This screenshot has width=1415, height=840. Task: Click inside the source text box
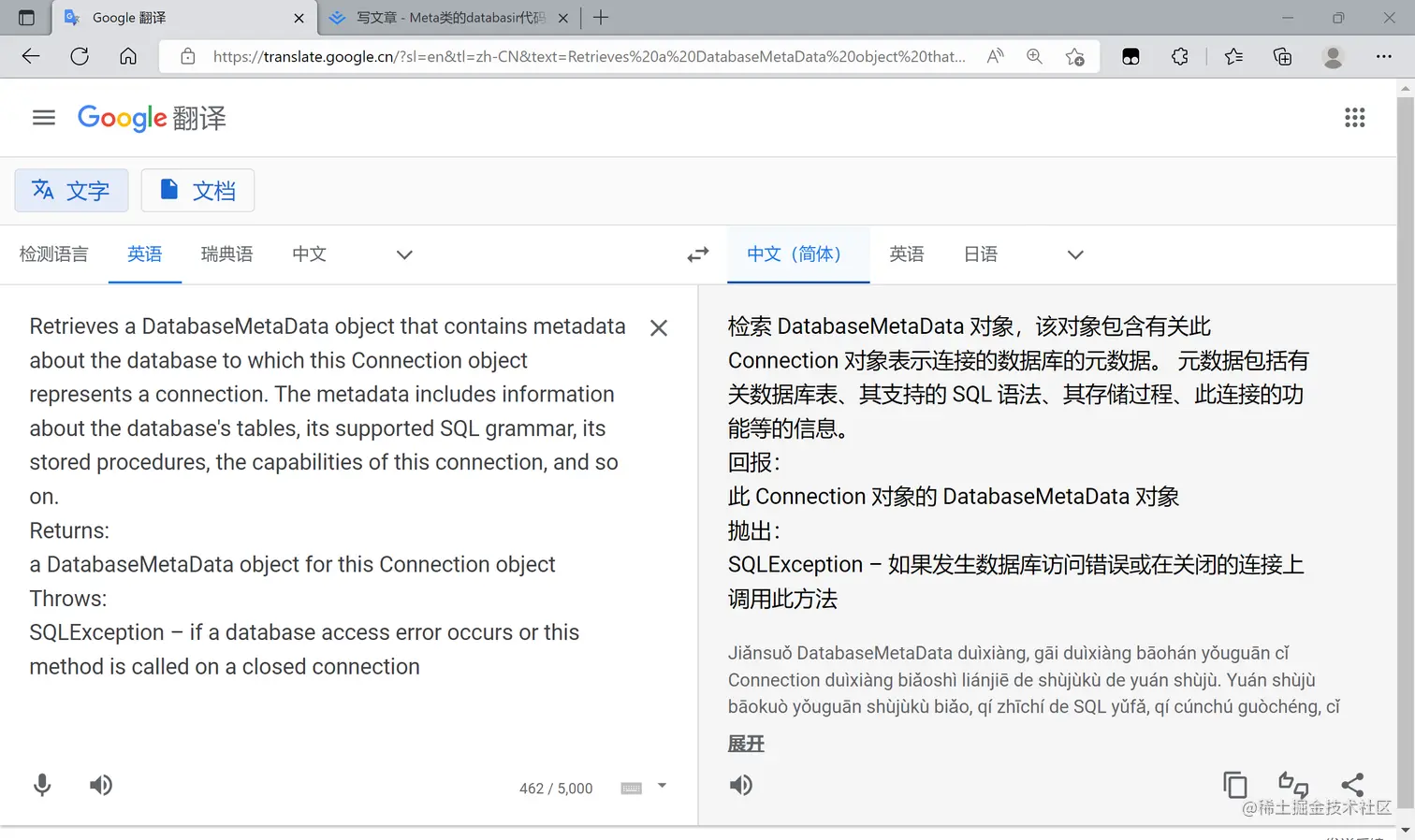click(328, 496)
